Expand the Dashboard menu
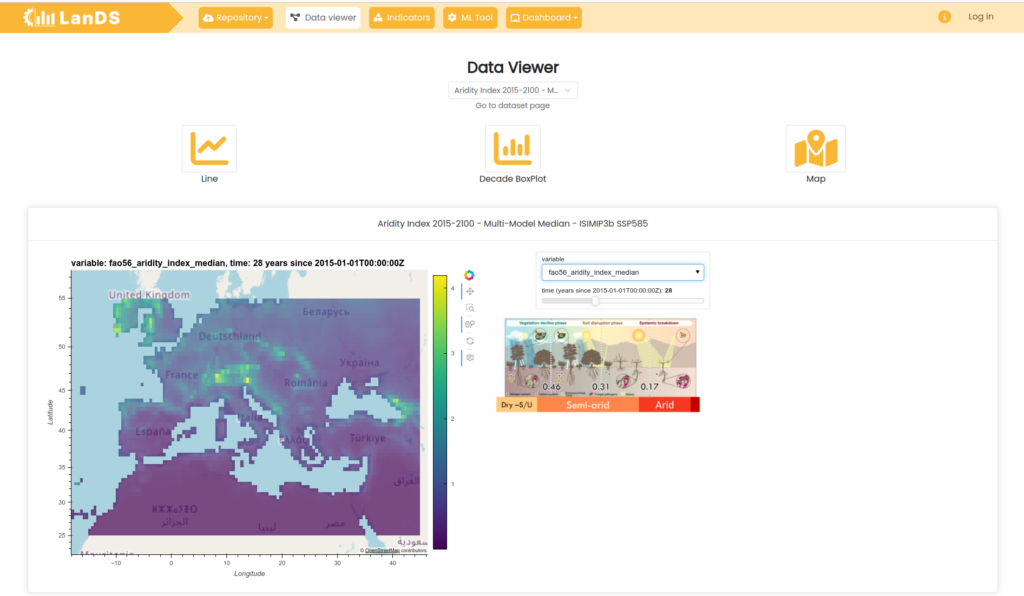1024x596 pixels. [x=543, y=18]
